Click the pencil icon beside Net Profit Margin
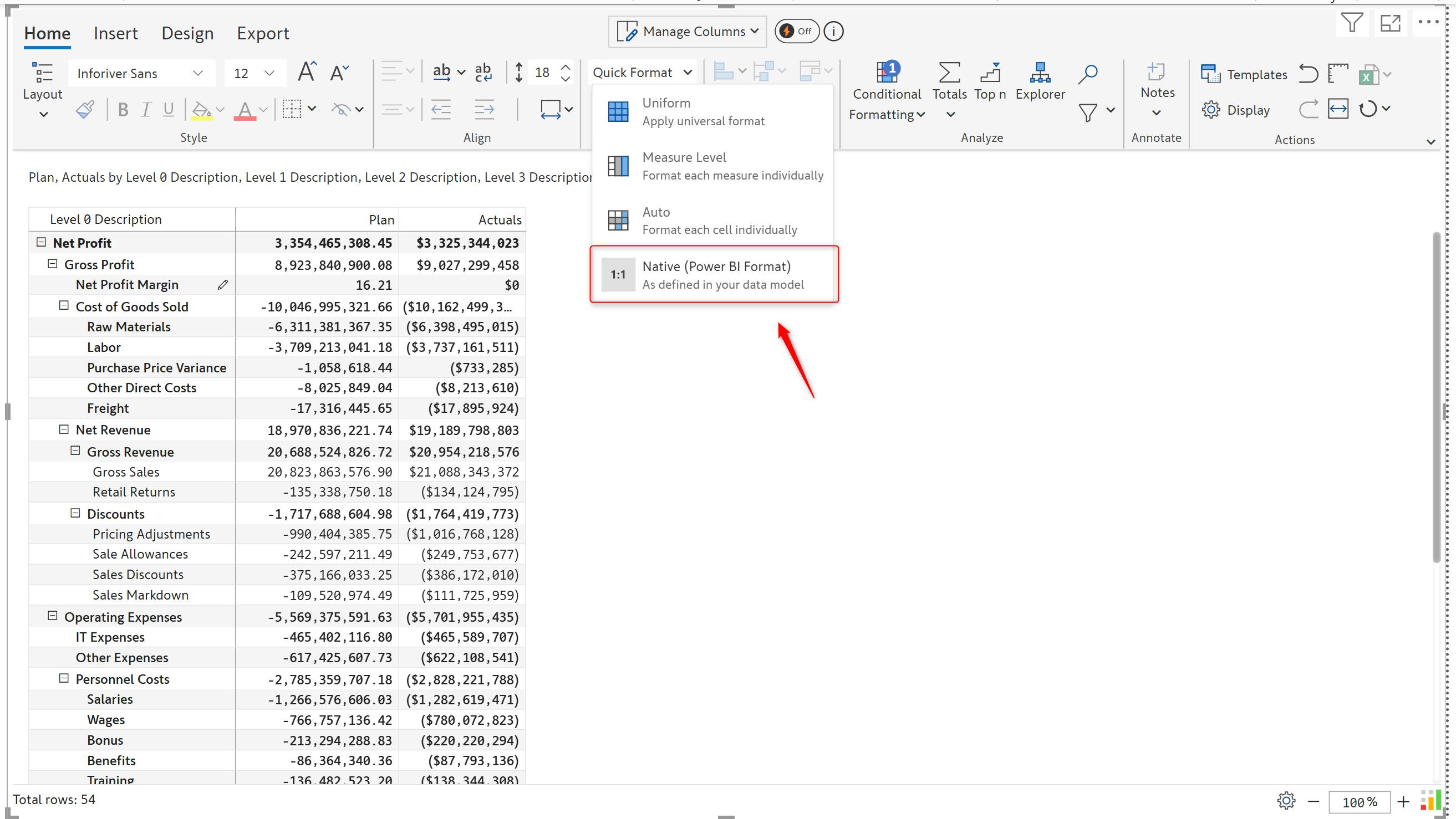The width and height of the screenshot is (1456, 819). tap(223, 285)
